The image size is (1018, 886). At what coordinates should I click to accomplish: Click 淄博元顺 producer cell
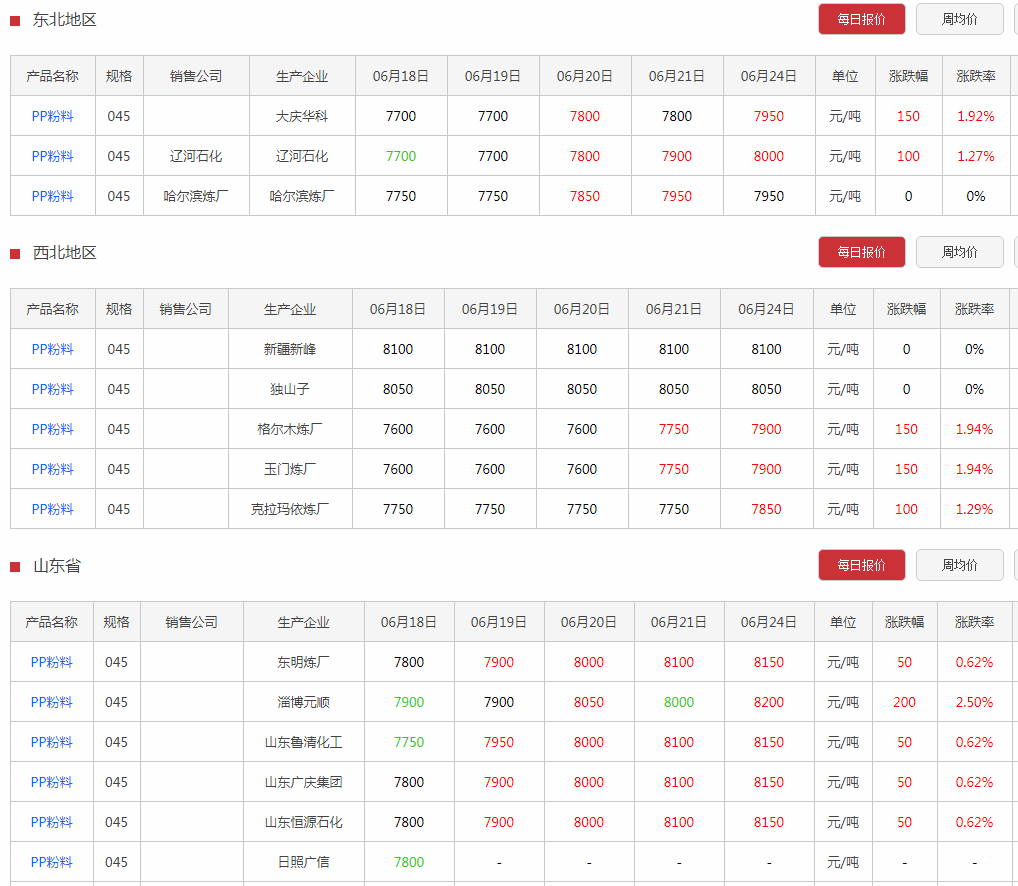pos(303,702)
